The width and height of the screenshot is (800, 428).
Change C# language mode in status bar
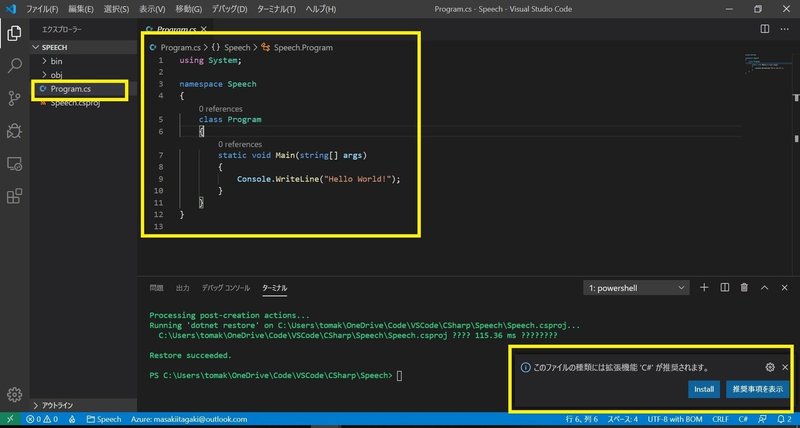pos(744,419)
